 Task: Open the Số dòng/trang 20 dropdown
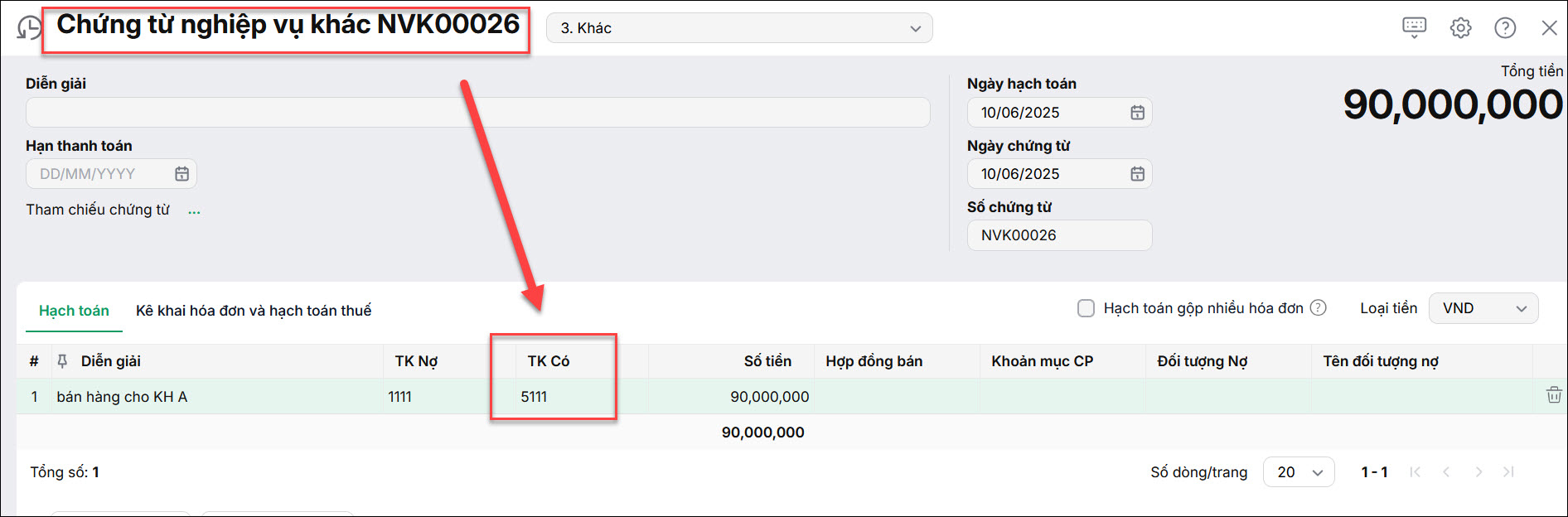[1299, 472]
